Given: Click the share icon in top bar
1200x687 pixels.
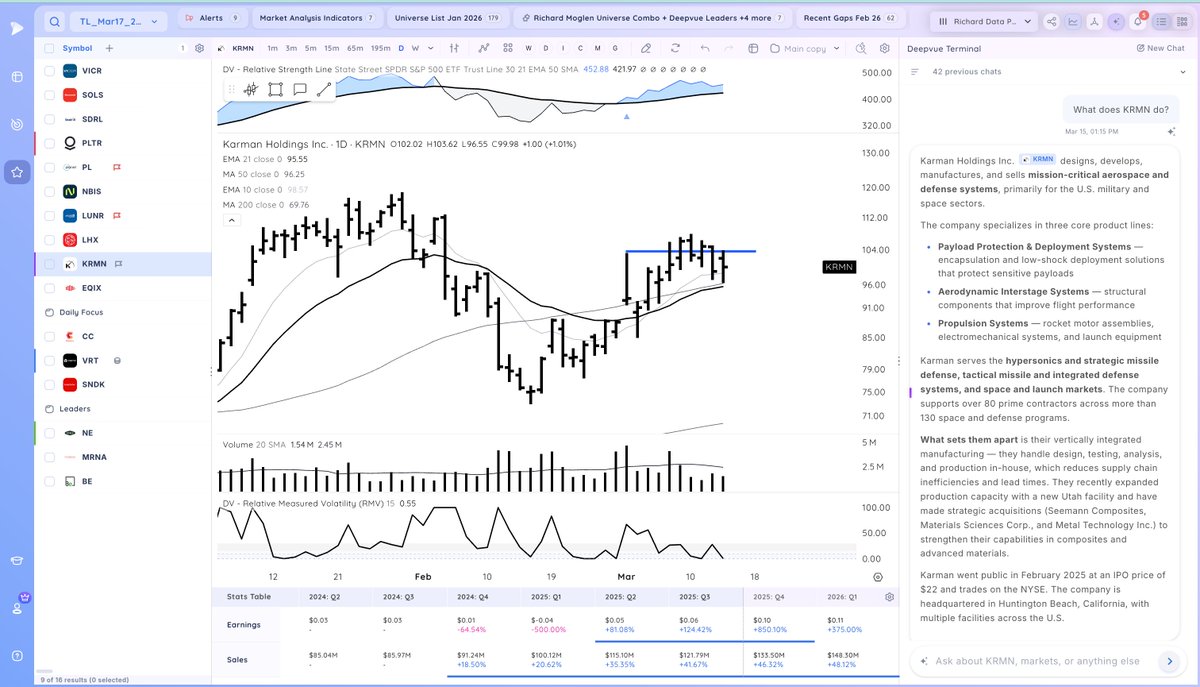Looking at the screenshot, I should (1051, 21).
